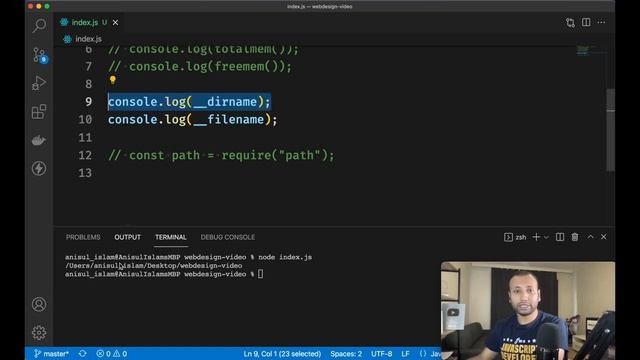Open editor More Actions ellipsis
640x360 pixels.
pos(601,22)
